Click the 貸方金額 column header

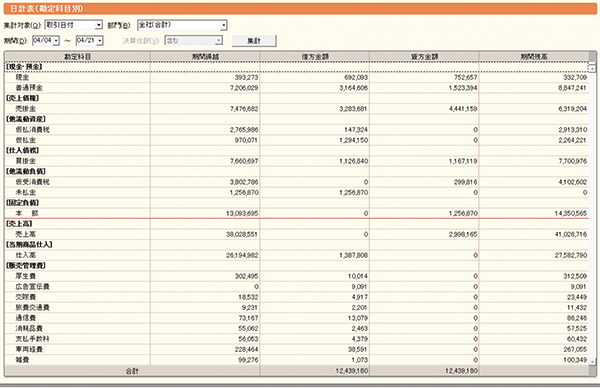(x=424, y=56)
